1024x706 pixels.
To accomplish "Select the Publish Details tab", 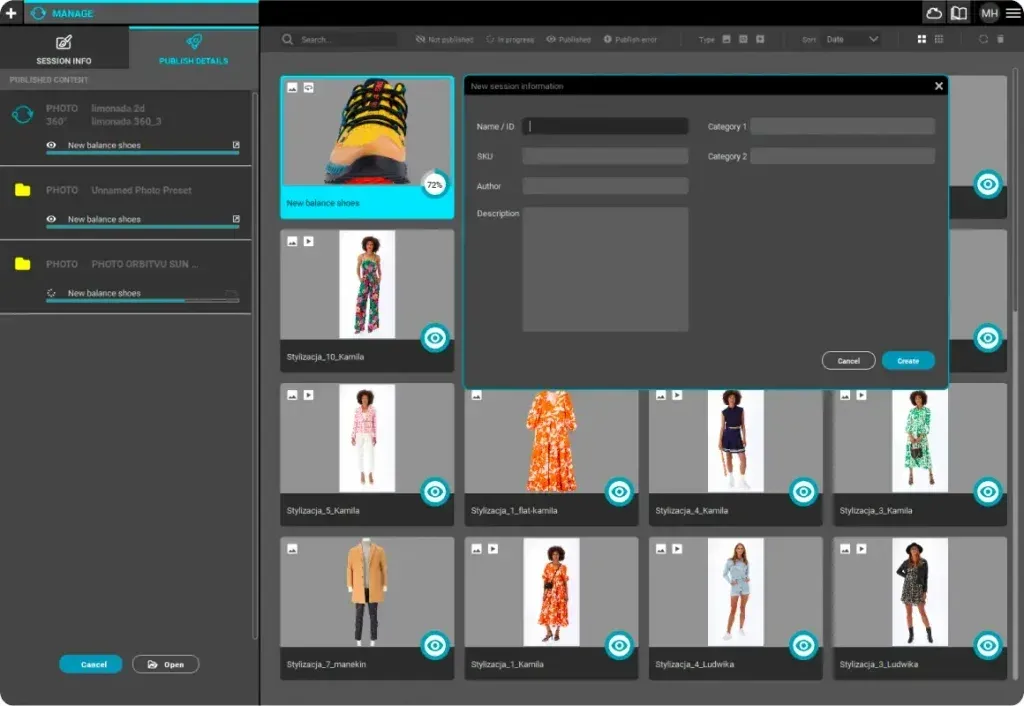I will (x=193, y=48).
